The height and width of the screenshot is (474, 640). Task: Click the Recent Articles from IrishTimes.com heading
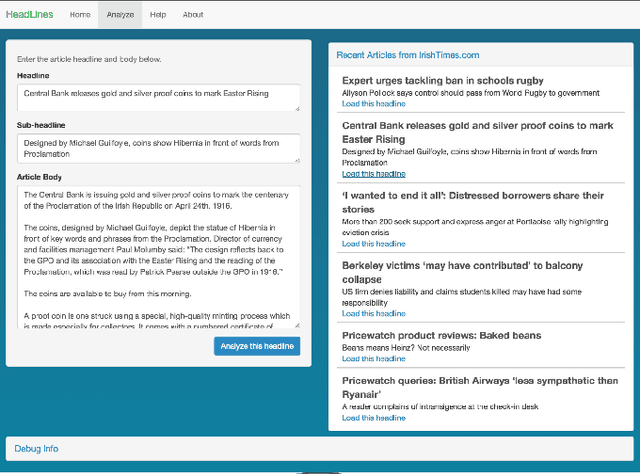pos(408,55)
